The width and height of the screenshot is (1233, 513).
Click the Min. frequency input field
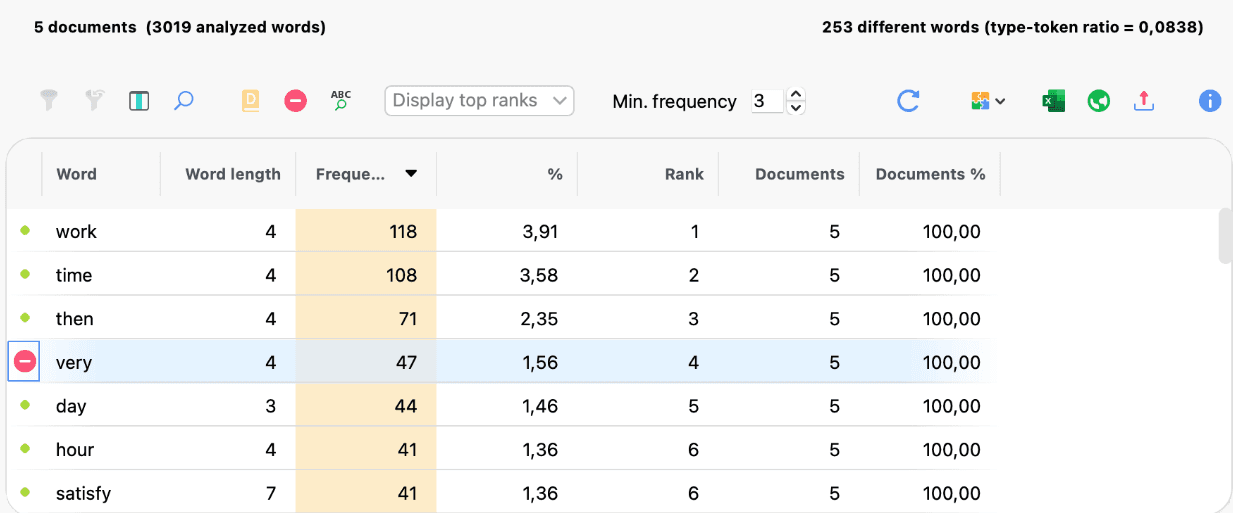pyautogui.click(x=767, y=101)
